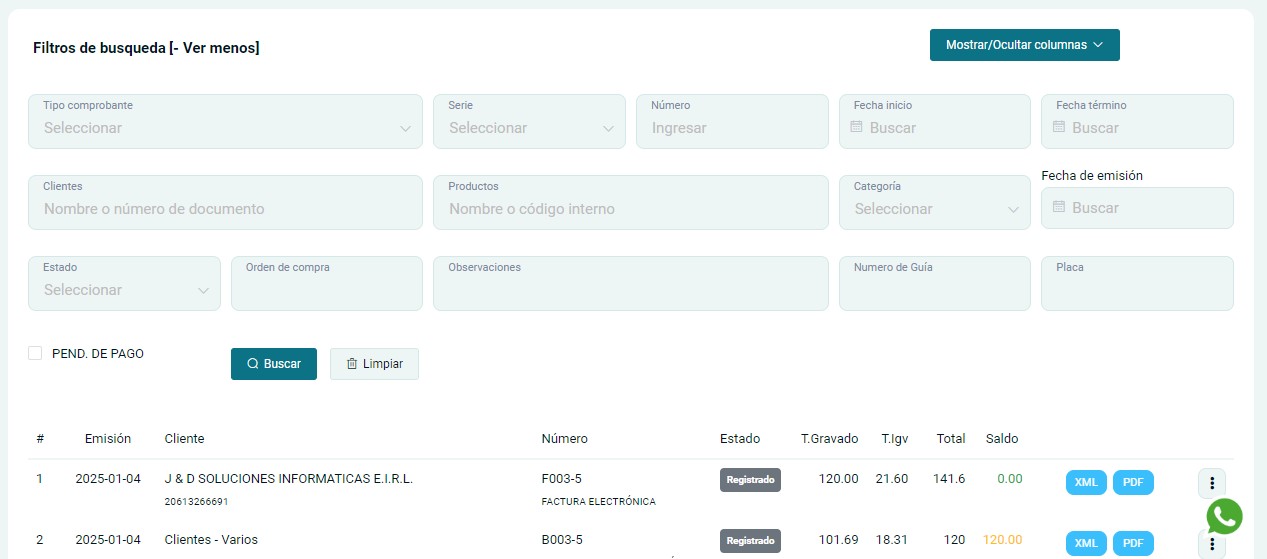Focus the Clientes search input
The height and width of the screenshot is (559, 1267).
pos(225,209)
